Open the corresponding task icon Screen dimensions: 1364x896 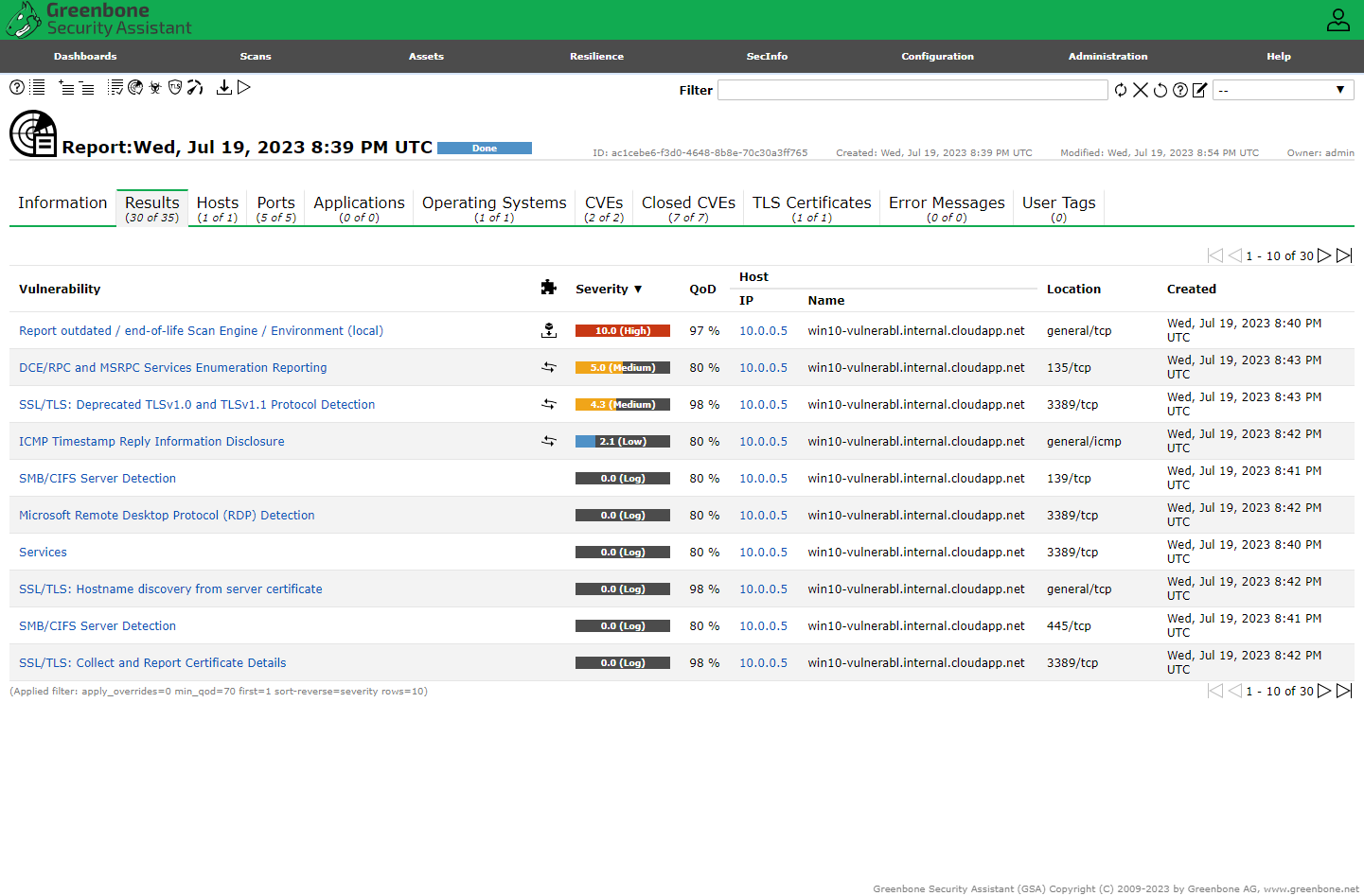coord(115,87)
